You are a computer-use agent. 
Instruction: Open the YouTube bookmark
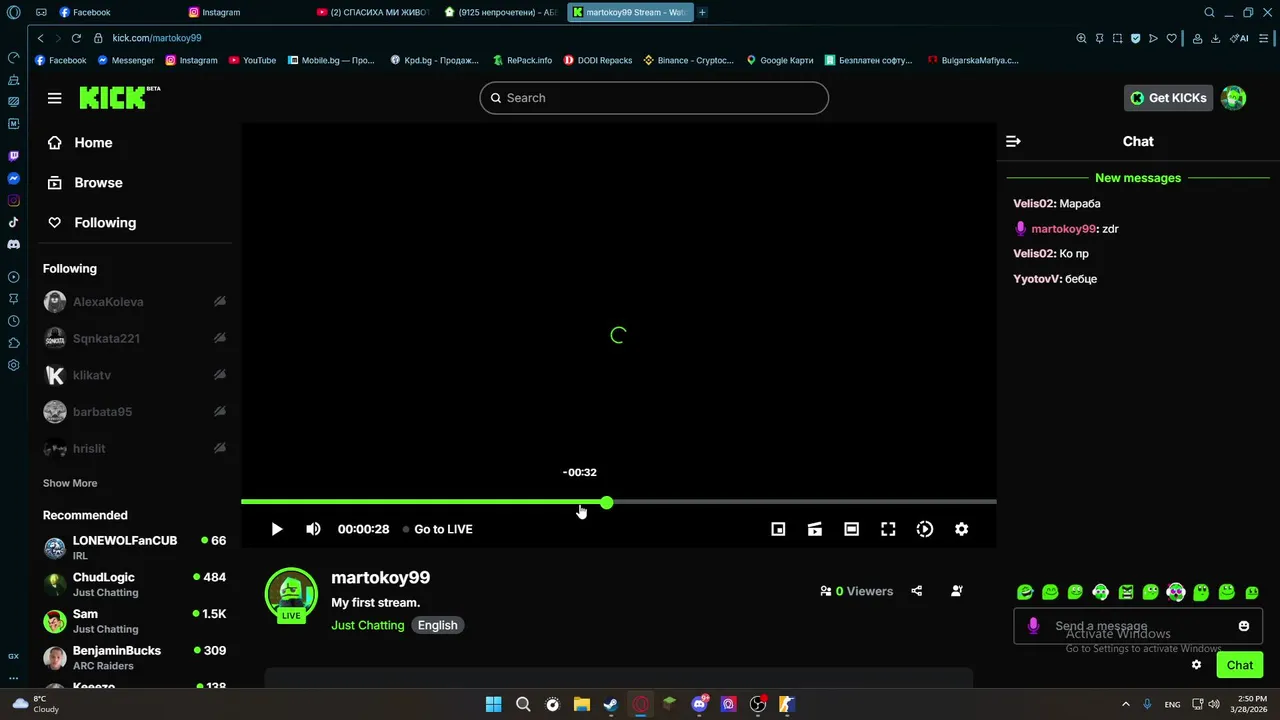252,60
